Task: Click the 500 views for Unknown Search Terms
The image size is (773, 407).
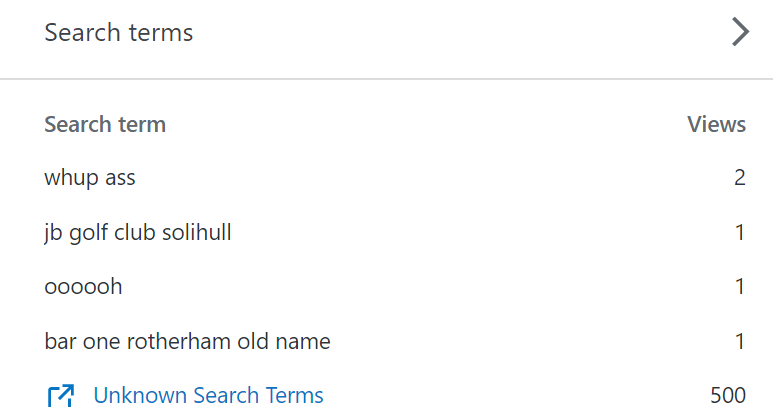Action: pyautogui.click(x=728, y=396)
